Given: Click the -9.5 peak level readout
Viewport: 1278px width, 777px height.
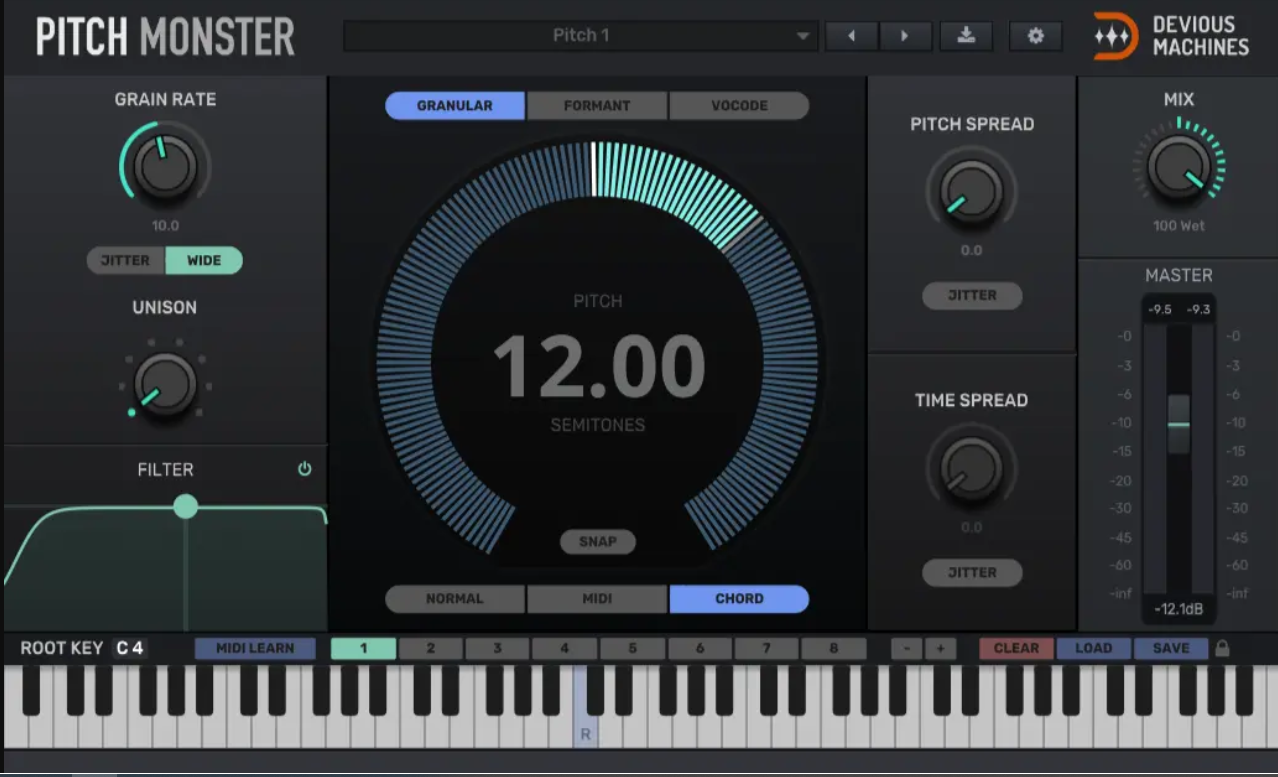Looking at the screenshot, I should pos(1160,310).
